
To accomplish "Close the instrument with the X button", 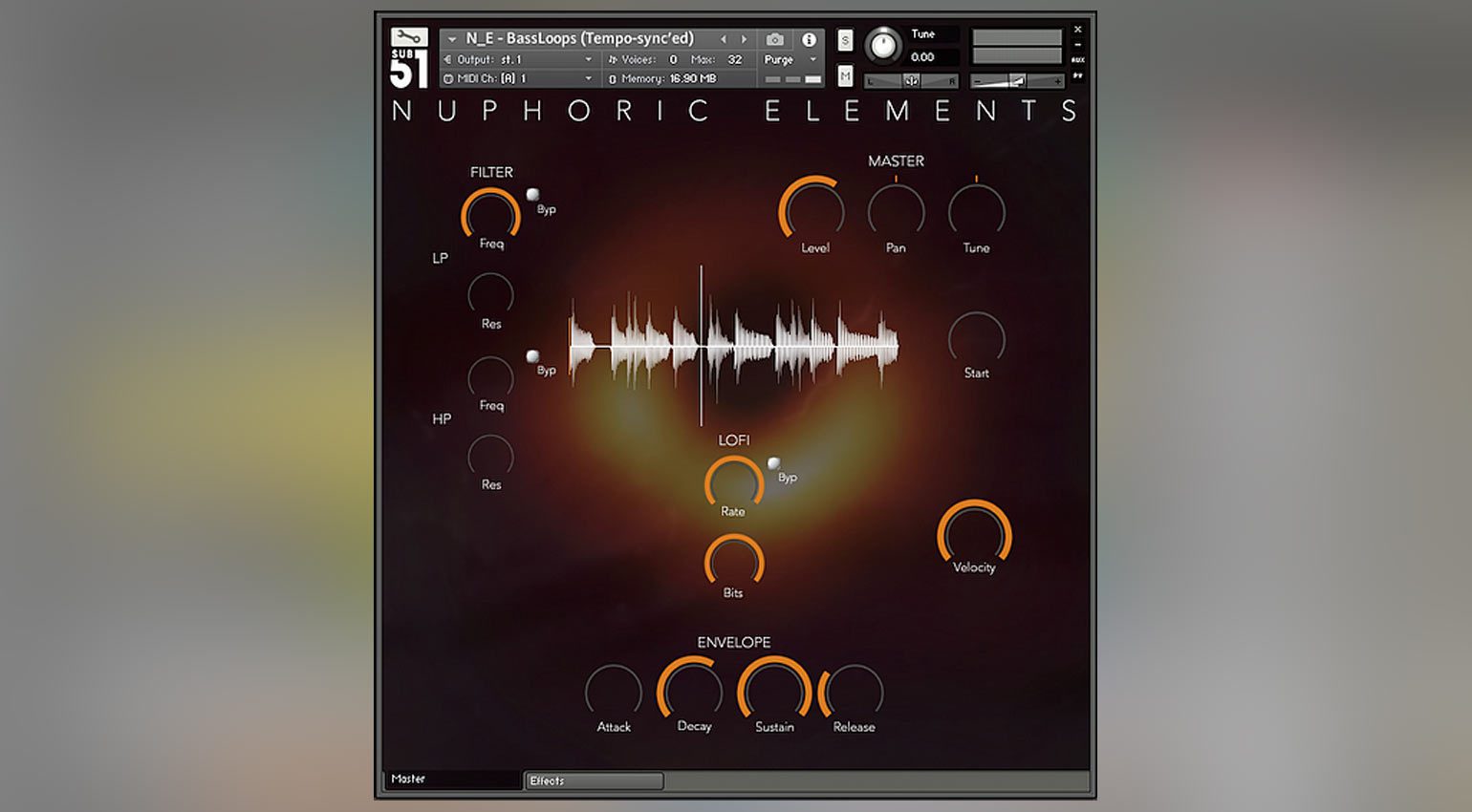I will (x=1077, y=30).
